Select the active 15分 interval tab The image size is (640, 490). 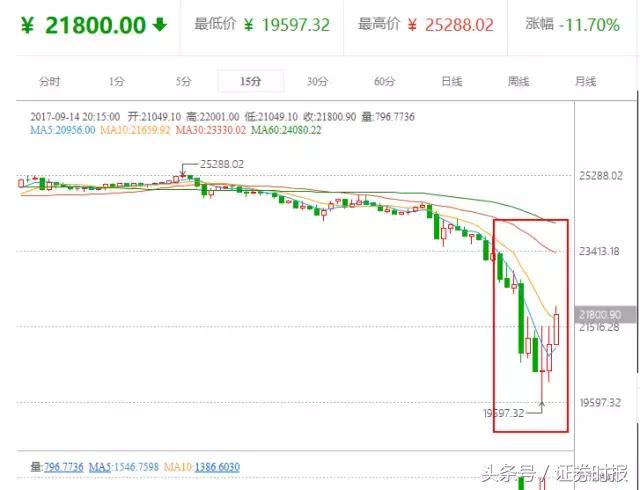pos(250,81)
